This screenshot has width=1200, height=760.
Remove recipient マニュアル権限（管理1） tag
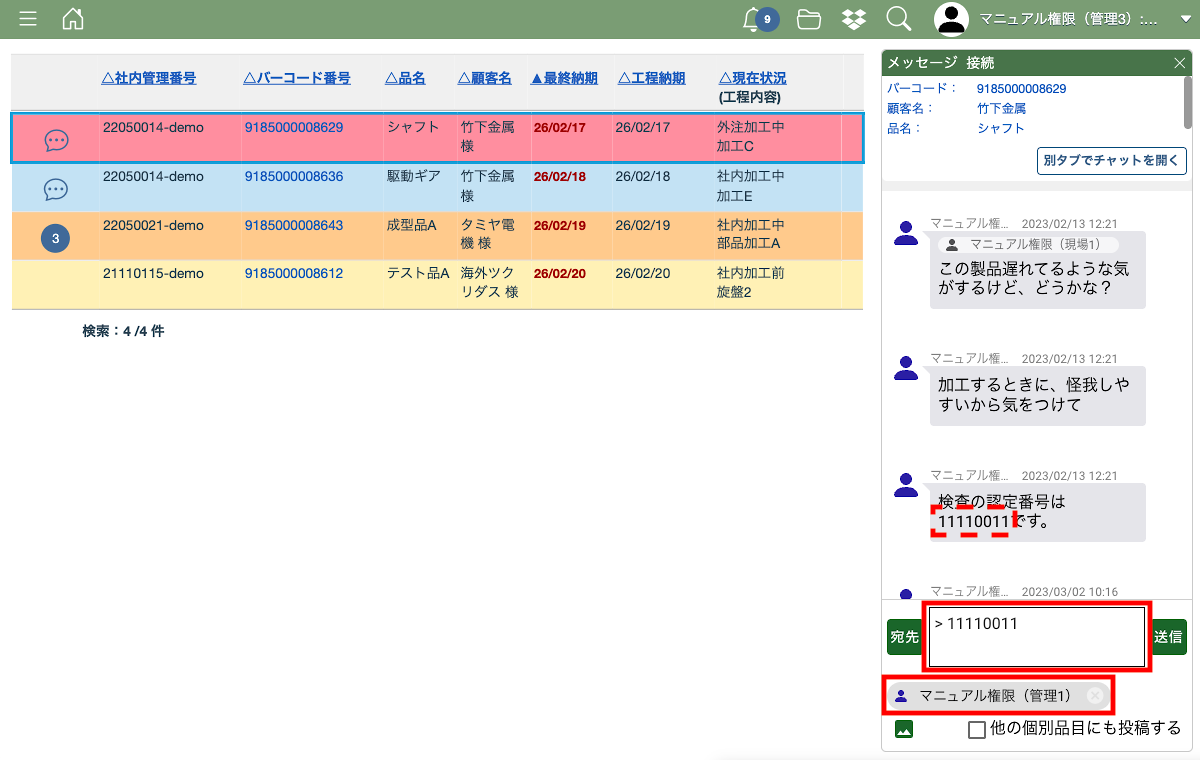point(1095,696)
